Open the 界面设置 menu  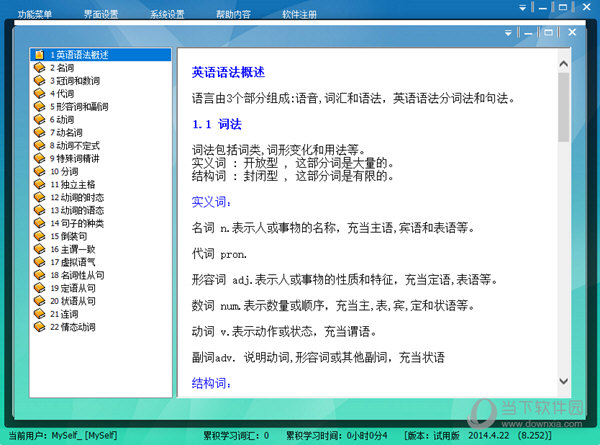(101, 15)
